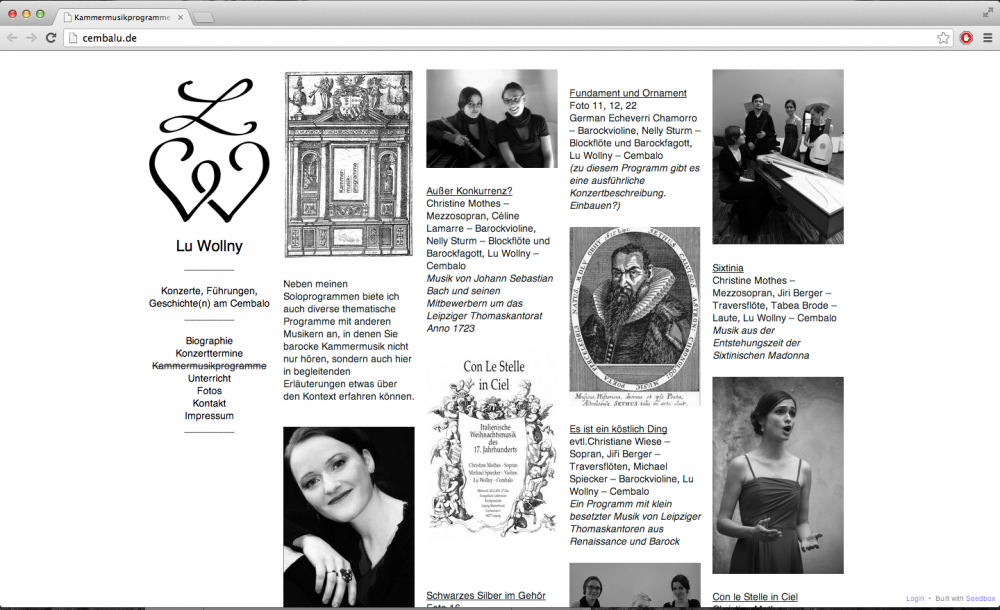
Task: Click the Lu Wollny LW logo
Action: tap(209, 151)
